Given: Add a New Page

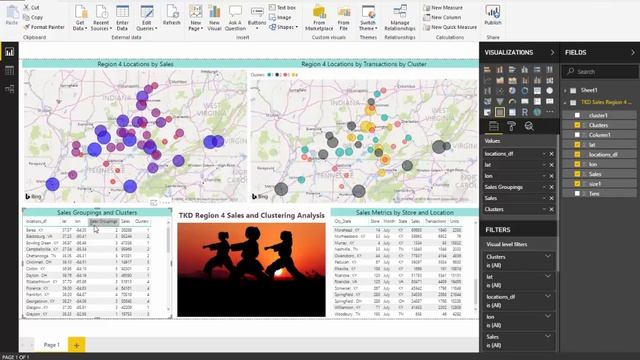Looking at the screenshot, I should (x=196, y=18).
